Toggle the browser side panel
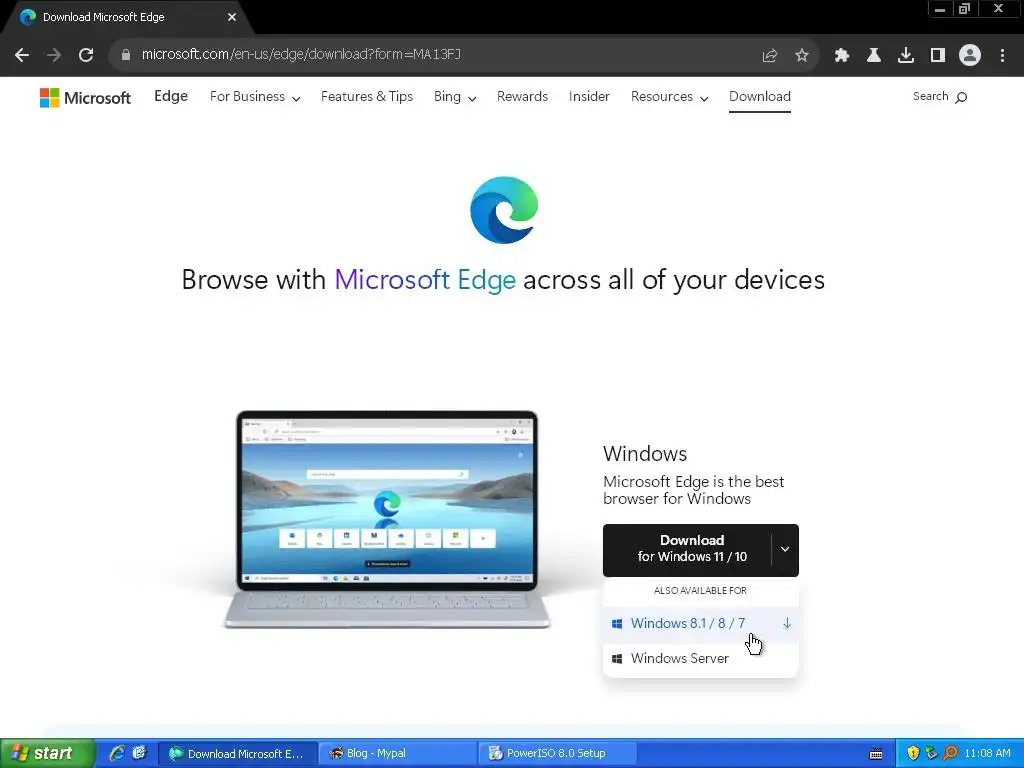1024x768 pixels. [938, 55]
